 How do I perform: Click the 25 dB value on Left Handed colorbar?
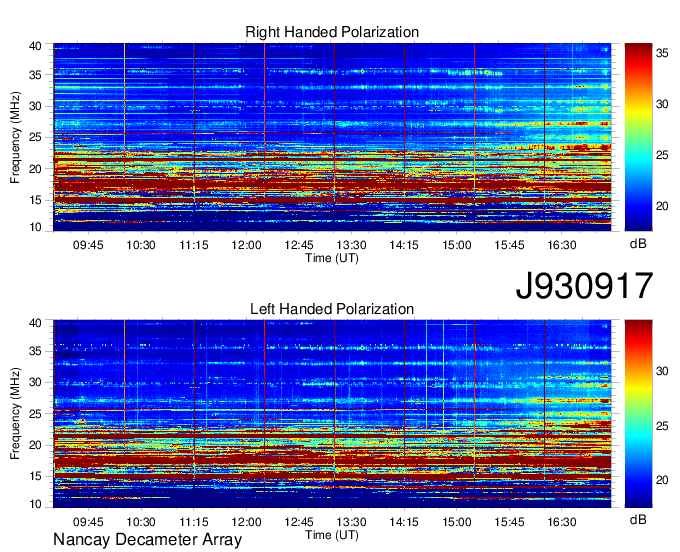[x=662, y=426]
